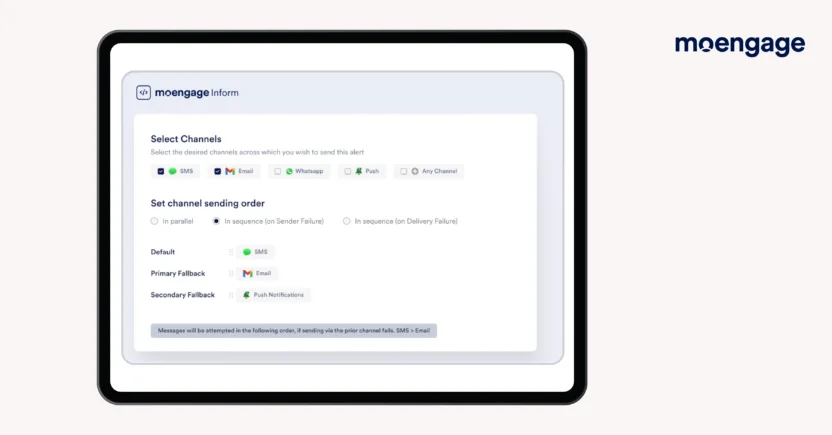Uncheck the SMS channel checkbox
The width and height of the screenshot is (832, 435).
(161, 171)
